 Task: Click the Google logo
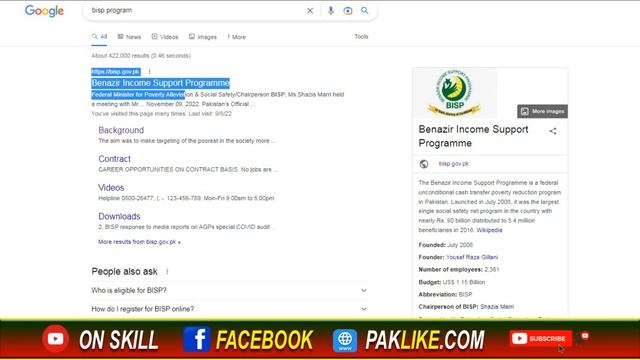coord(44,11)
